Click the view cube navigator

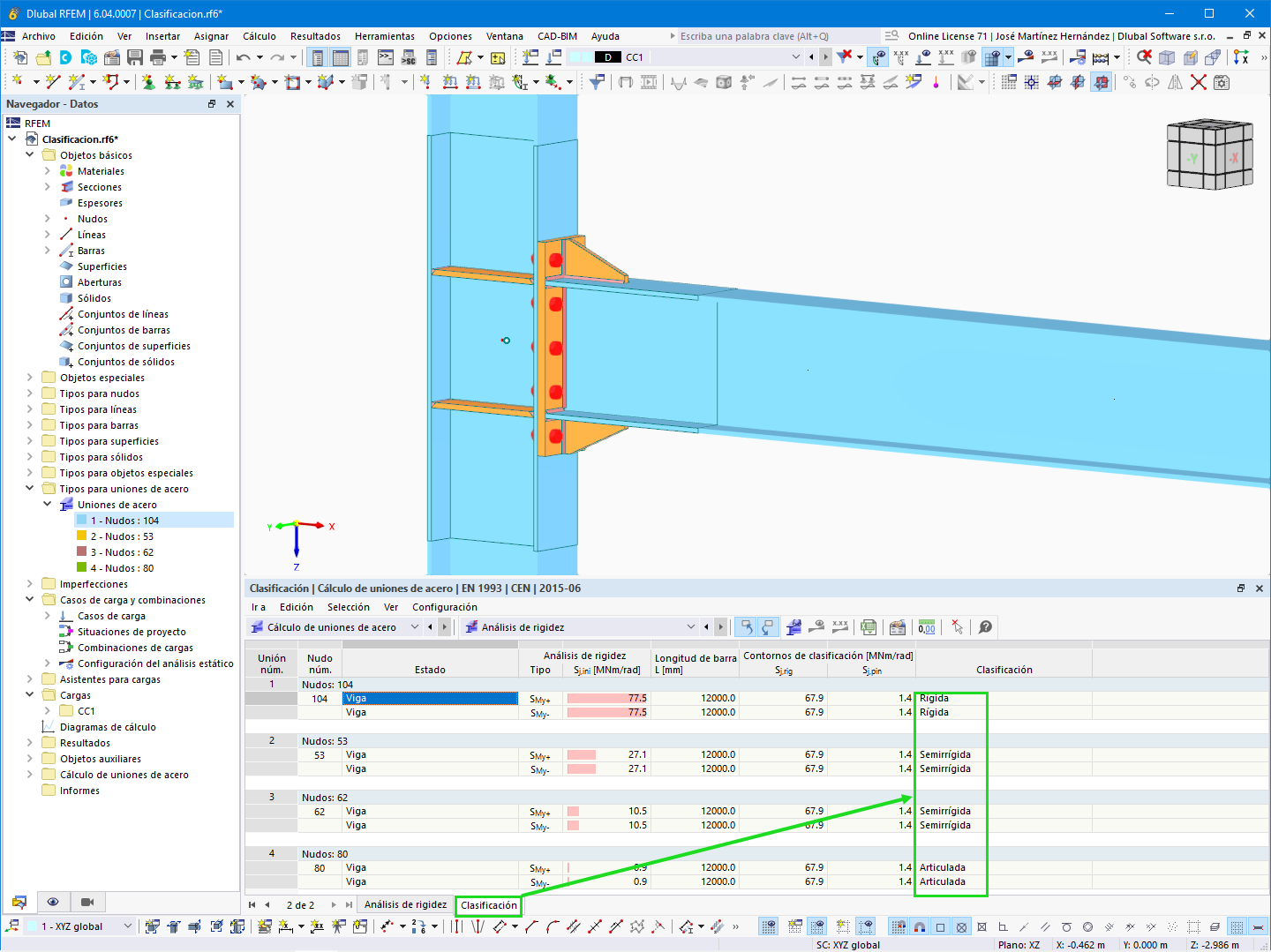[x=1210, y=155]
